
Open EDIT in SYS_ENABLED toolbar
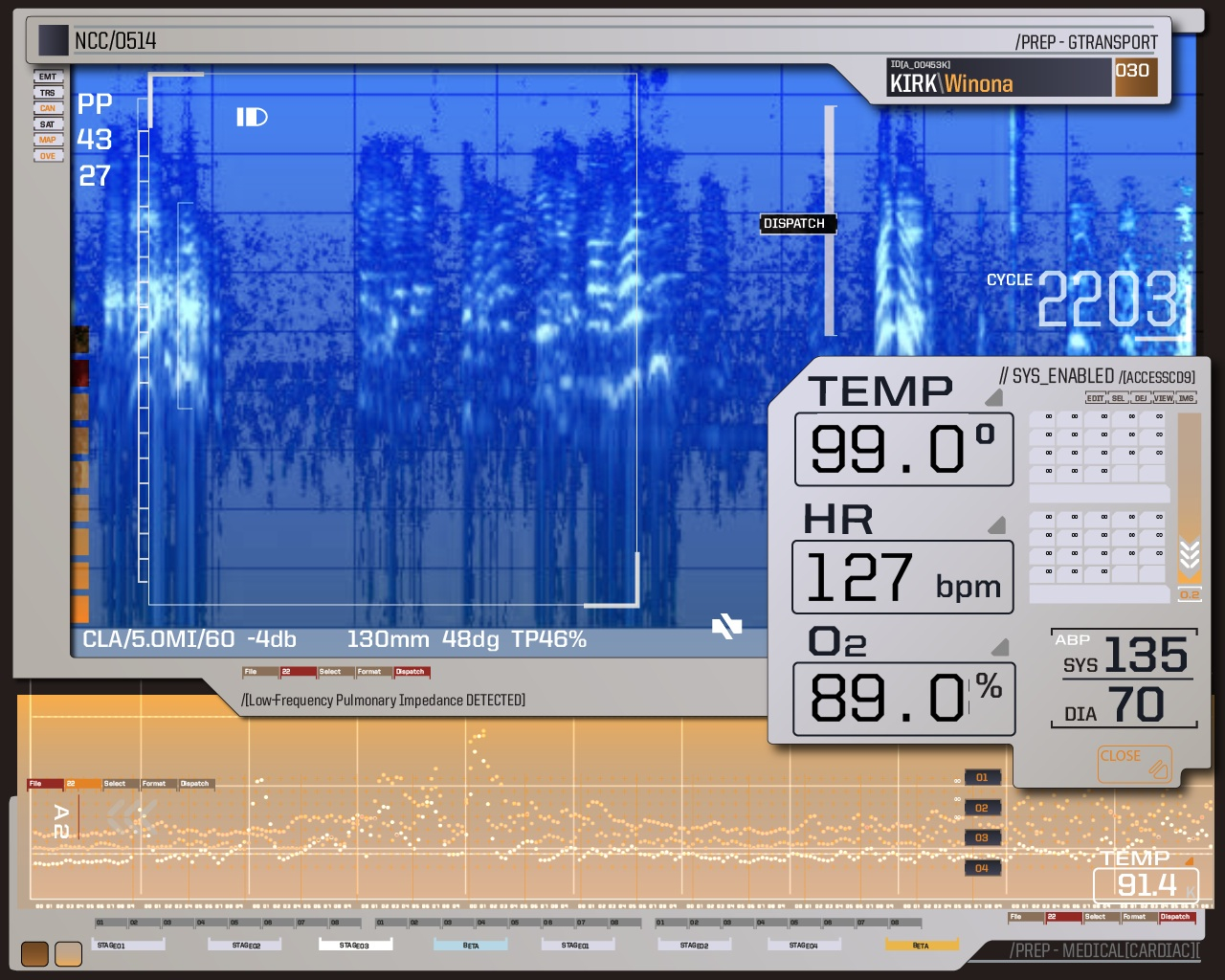1096,398
